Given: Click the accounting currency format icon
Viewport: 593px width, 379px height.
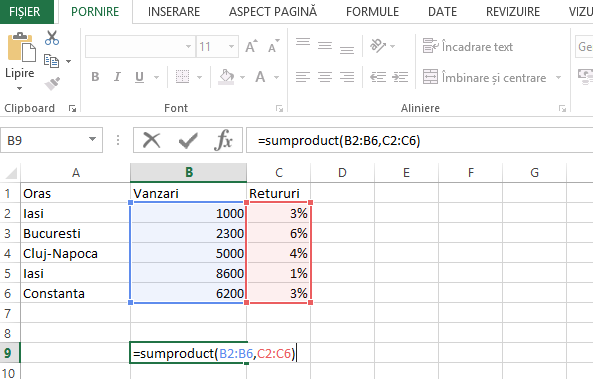Looking at the screenshot, I should [585, 76].
